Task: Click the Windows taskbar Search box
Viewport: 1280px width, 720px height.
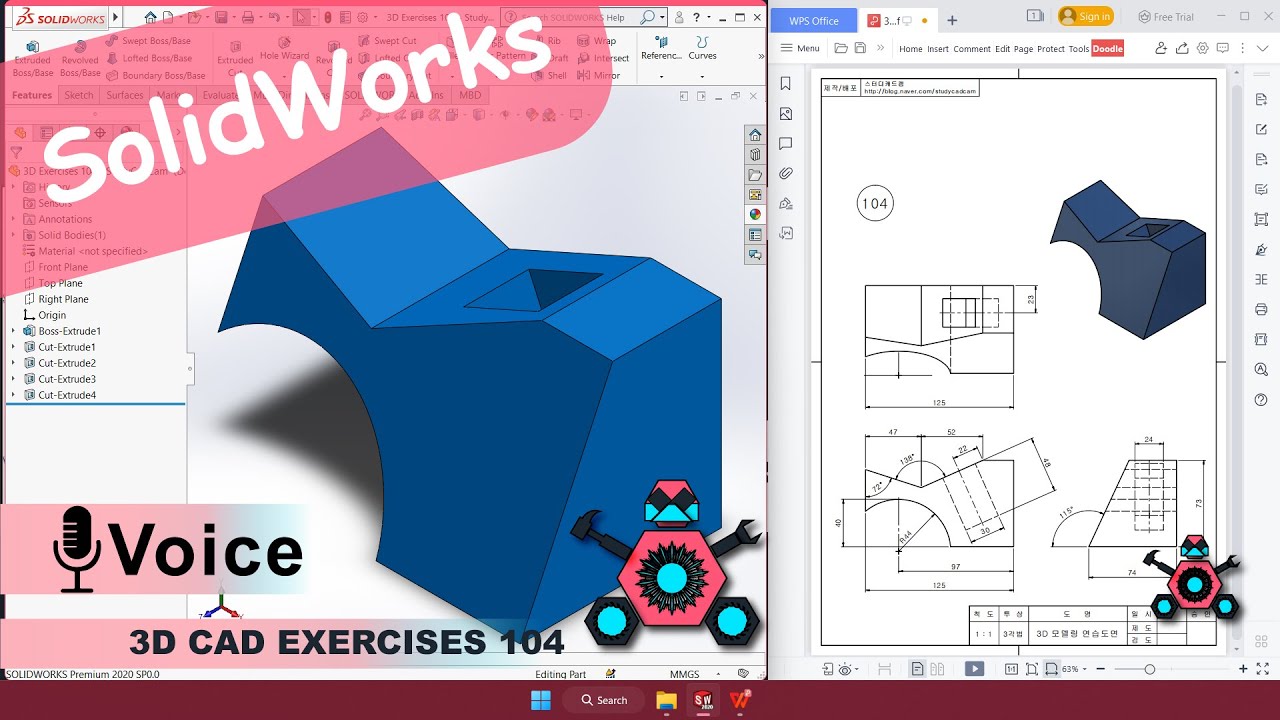Action: coord(603,700)
